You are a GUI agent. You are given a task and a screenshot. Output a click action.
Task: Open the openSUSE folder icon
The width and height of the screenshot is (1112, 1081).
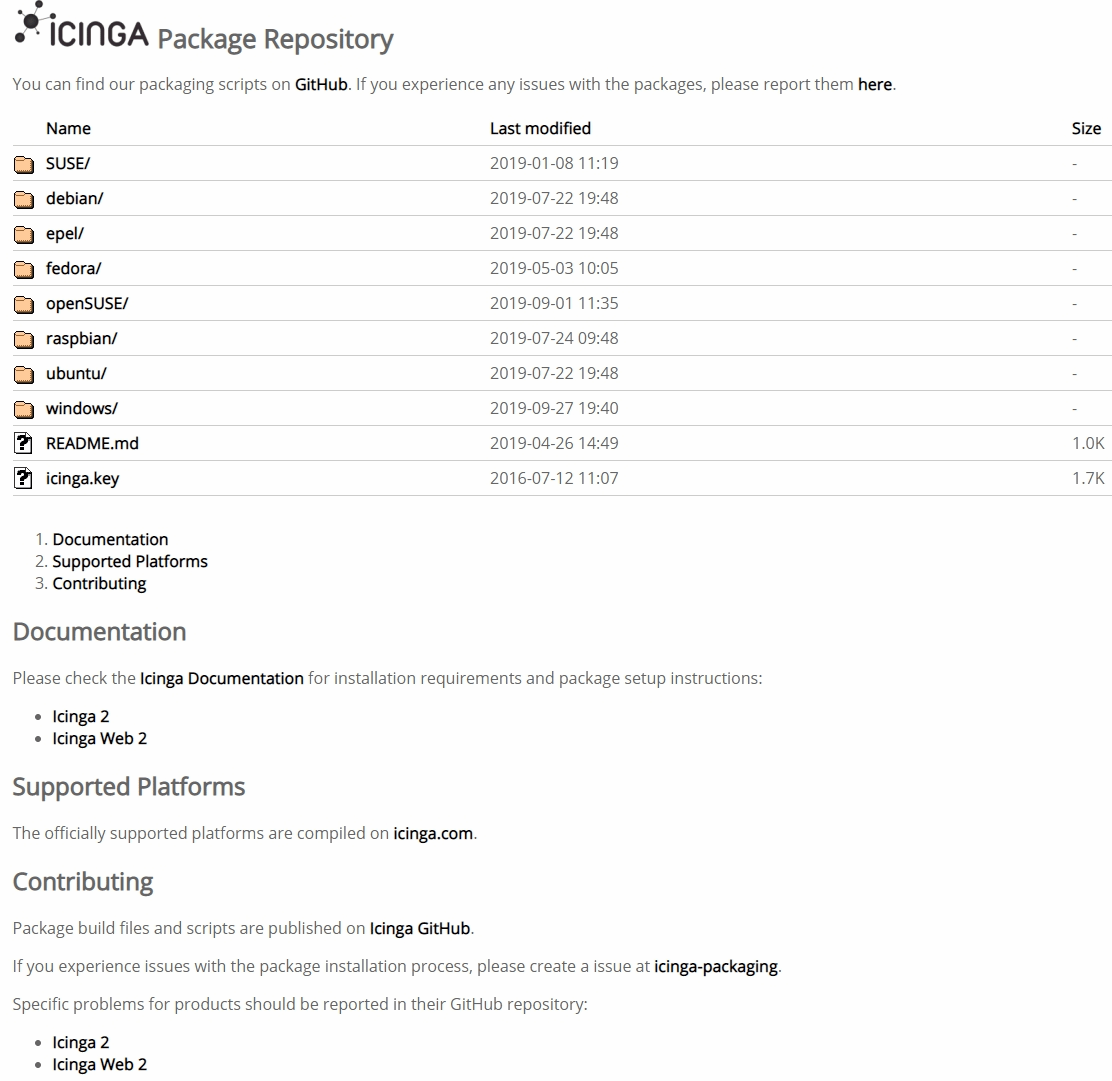point(23,303)
